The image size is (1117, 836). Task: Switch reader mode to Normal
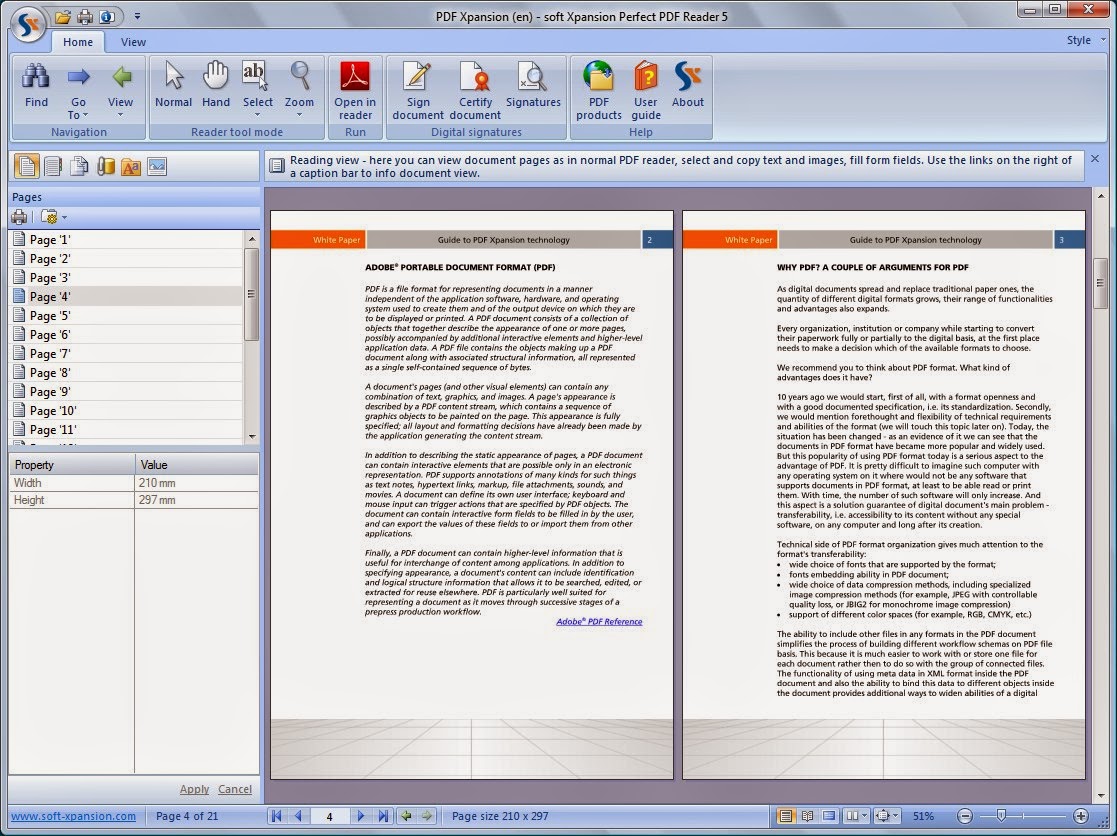coord(172,84)
